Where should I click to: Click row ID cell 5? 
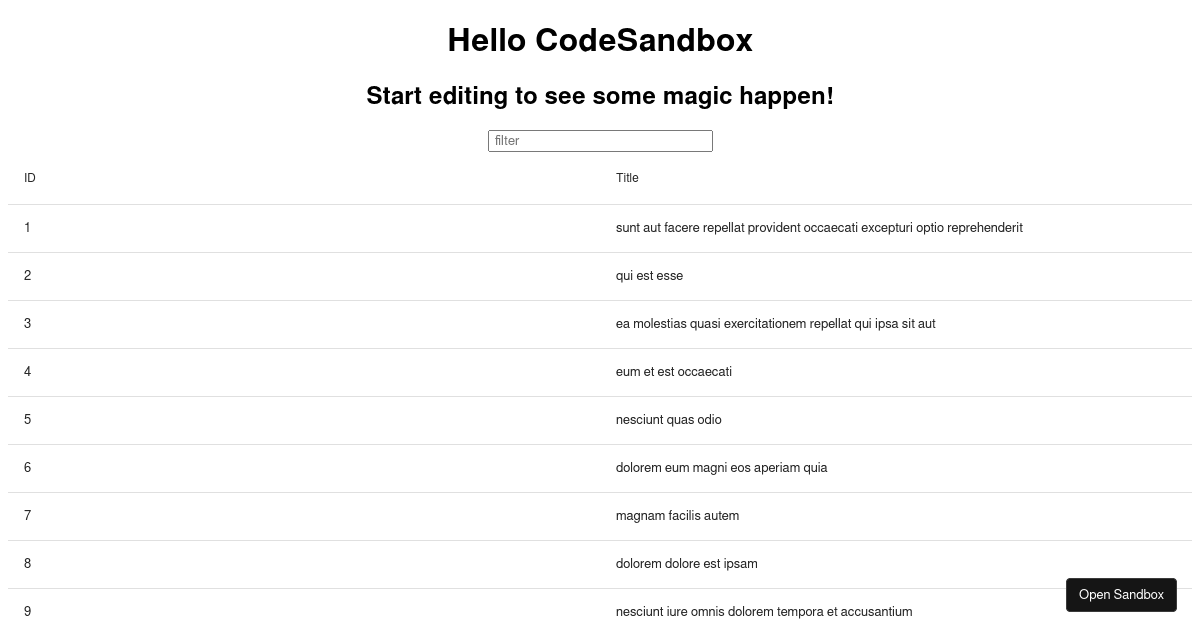(x=304, y=420)
